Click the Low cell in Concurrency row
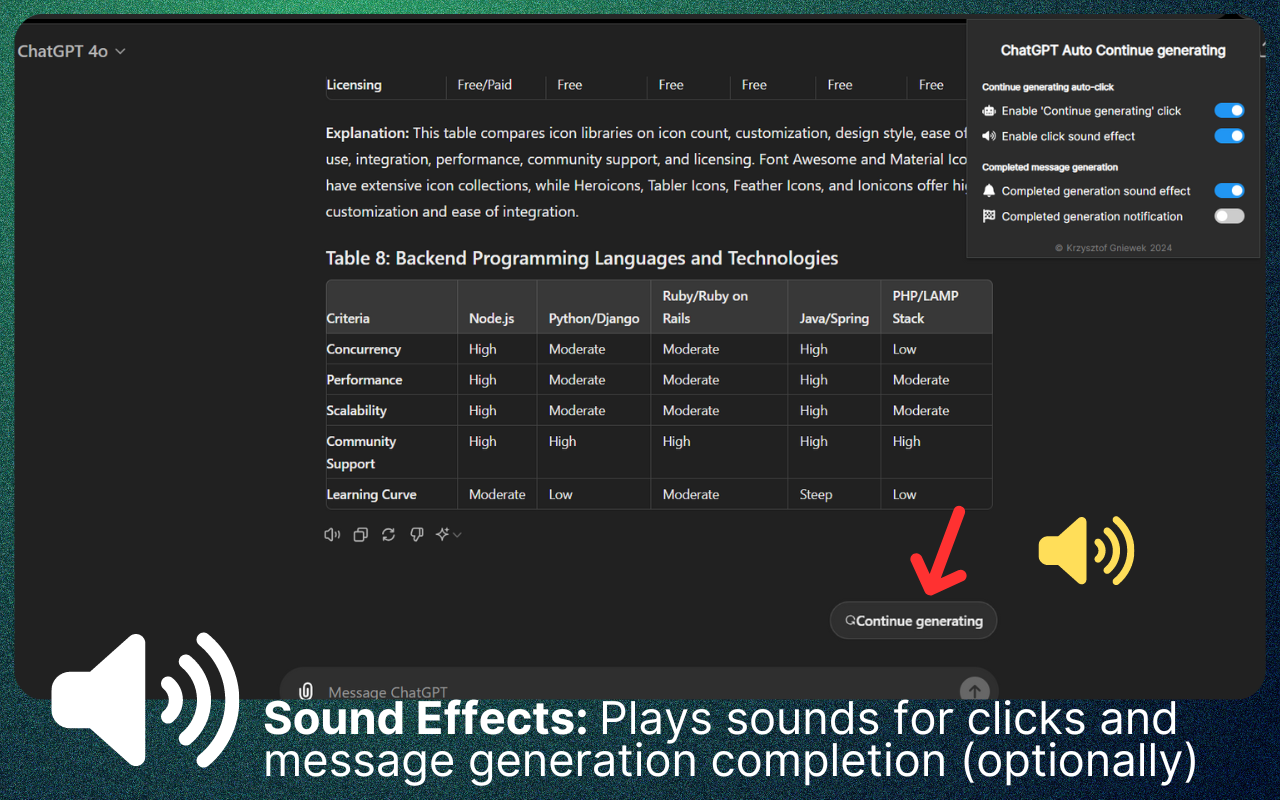This screenshot has height=800, width=1280. coord(904,349)
